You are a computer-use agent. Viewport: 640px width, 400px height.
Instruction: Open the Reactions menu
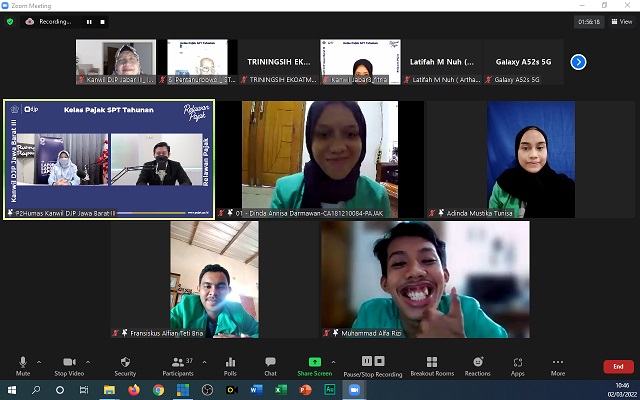(x=477, y=365)
